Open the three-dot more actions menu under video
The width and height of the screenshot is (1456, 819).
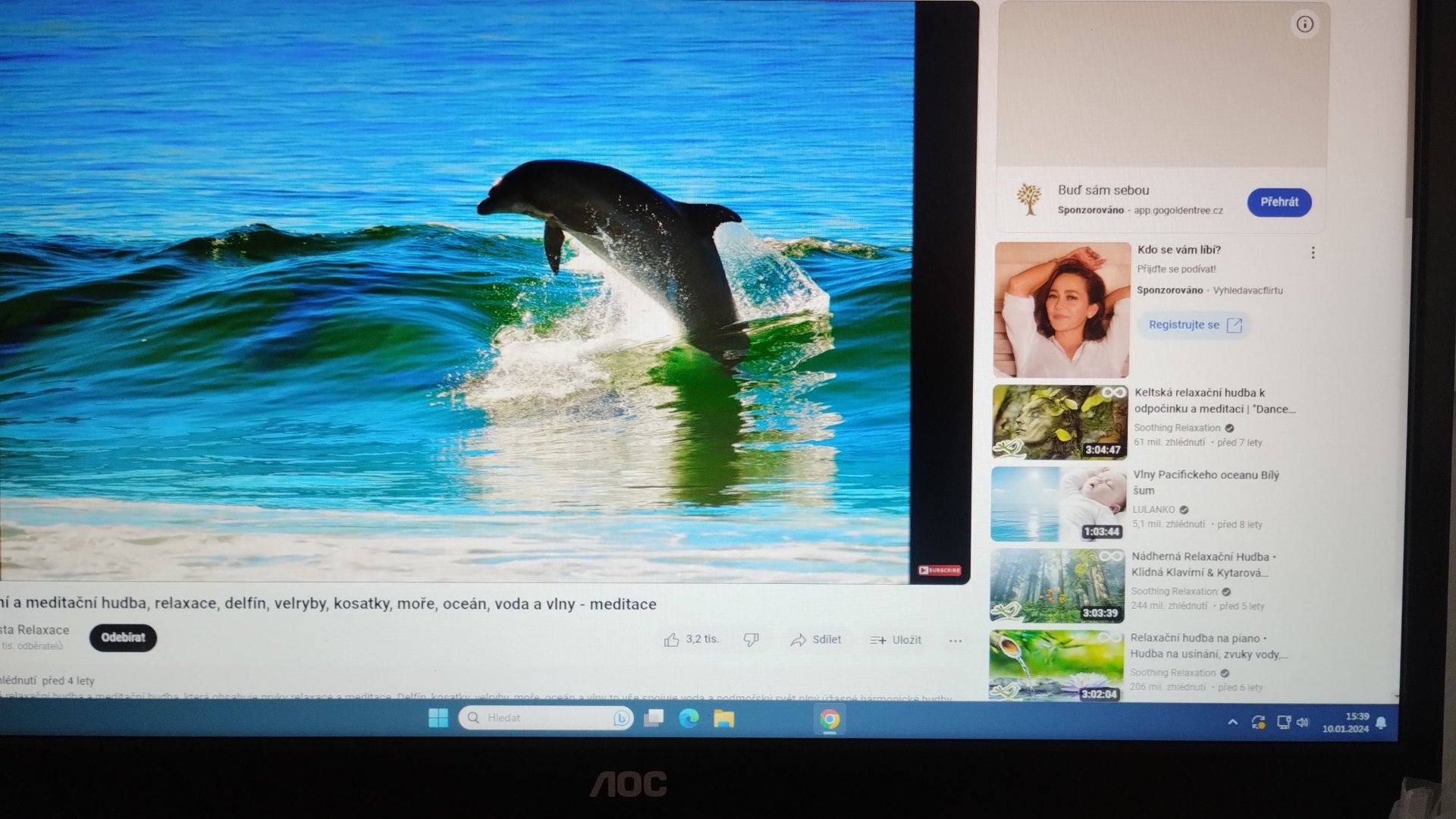pos(955,641)
